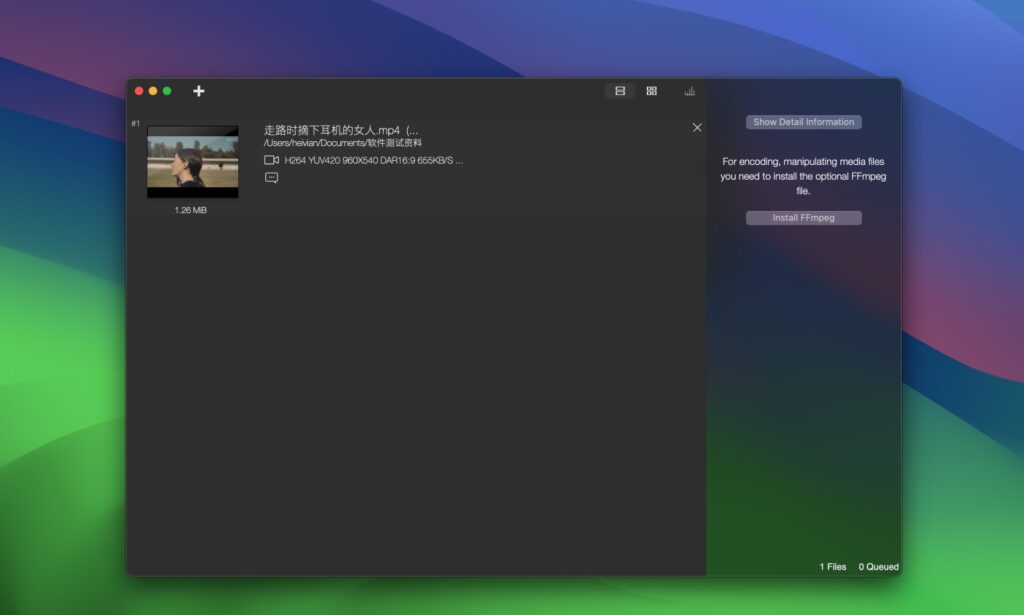Select the list view icon in the toolbar
The height and width of the screenshot is (615, 1024).
(x=619, y=91)
